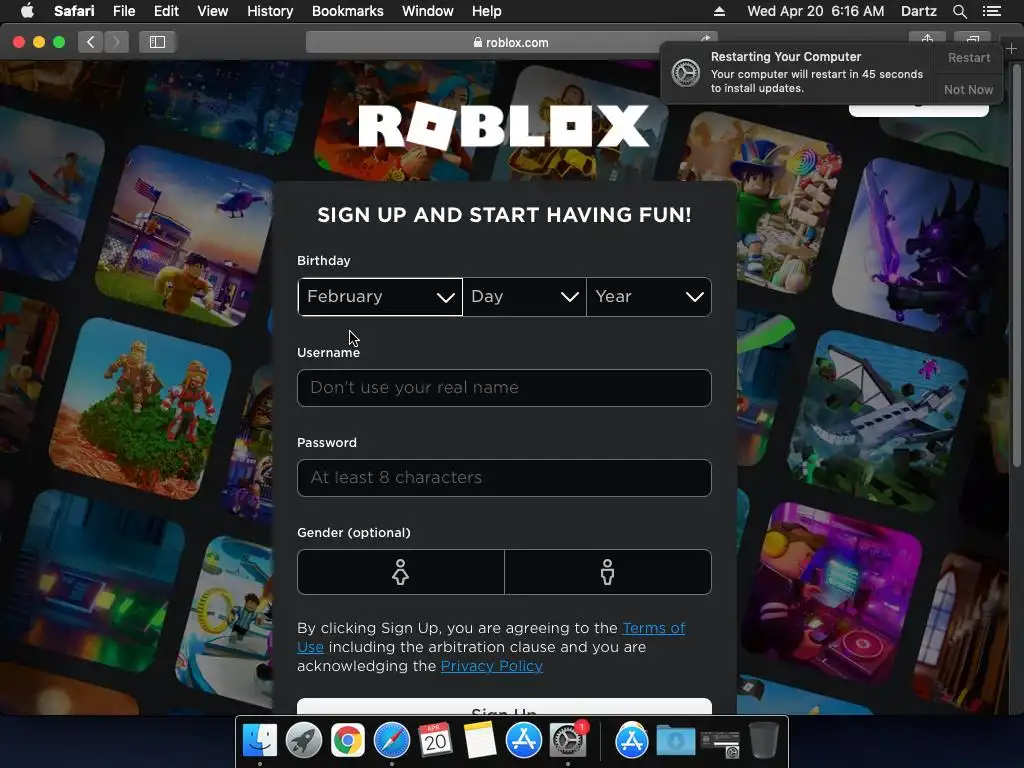Open the Window menu
Image resolution: width=1024 pixels, height=768 pixels.
tap(427, 11)
